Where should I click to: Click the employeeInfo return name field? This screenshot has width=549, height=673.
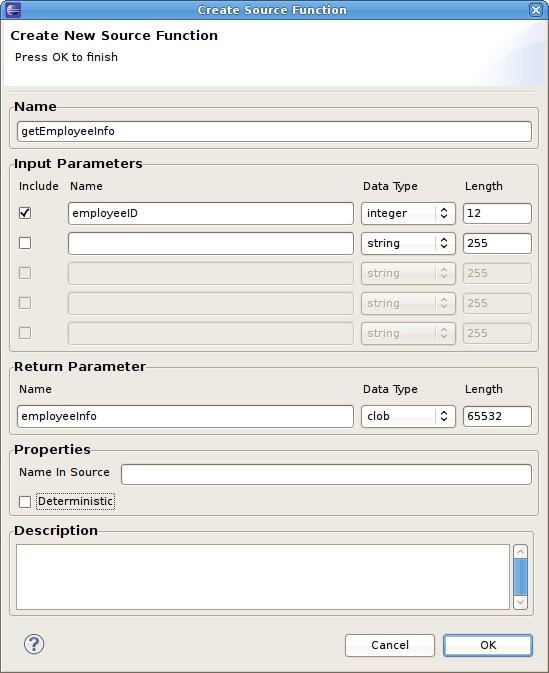(x=185, y=416)
